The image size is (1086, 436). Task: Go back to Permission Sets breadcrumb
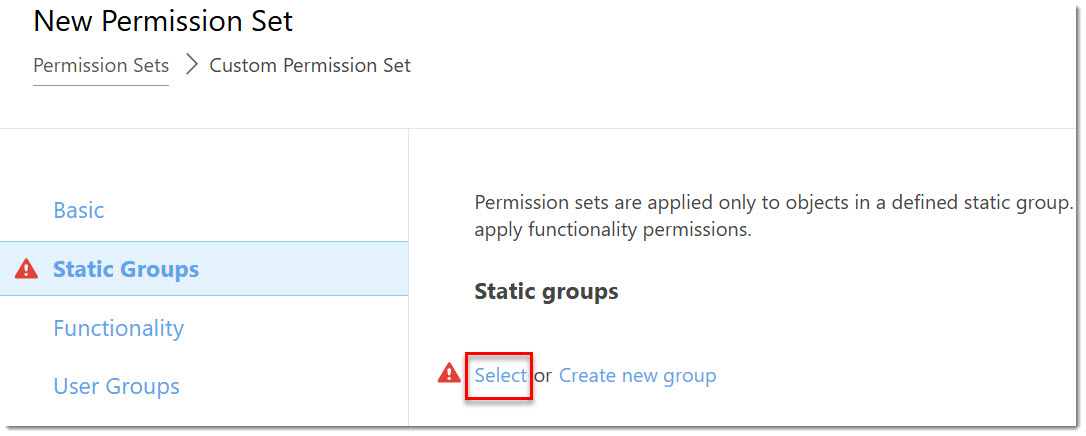click(101, 65)
